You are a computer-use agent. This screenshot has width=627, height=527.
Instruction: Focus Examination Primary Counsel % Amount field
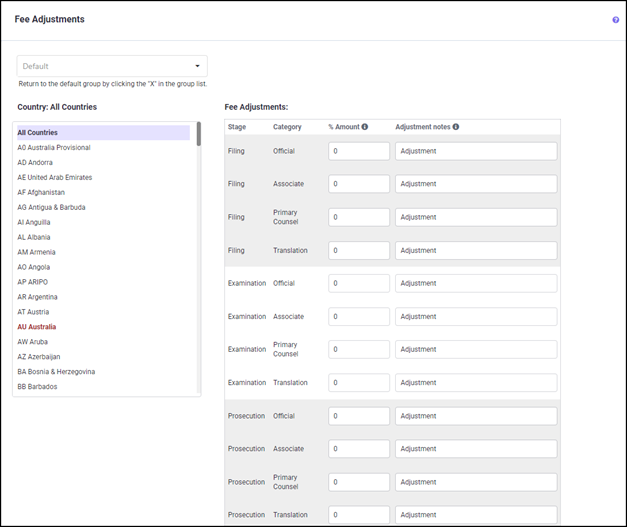coord(358,349)
